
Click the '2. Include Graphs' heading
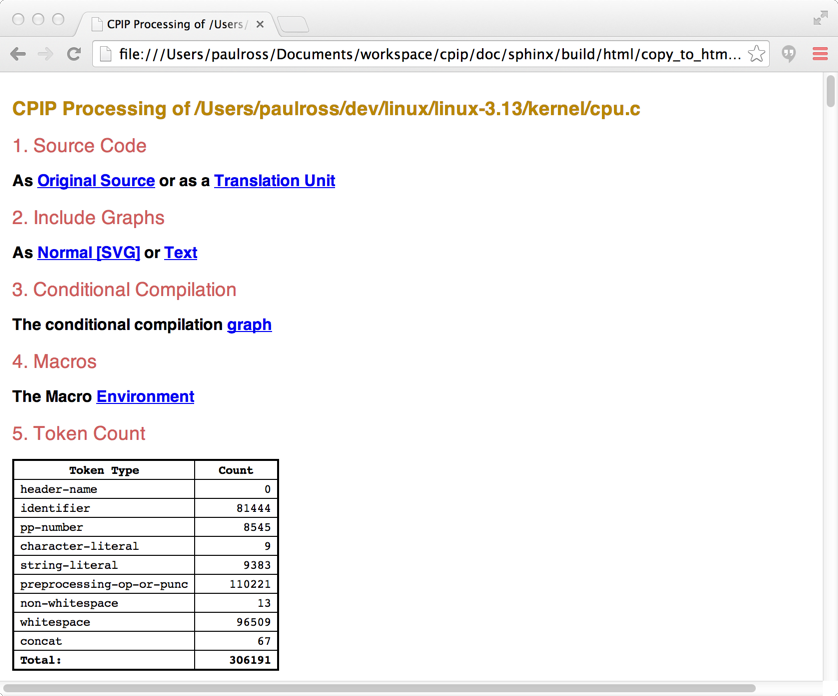click(88, 218)
